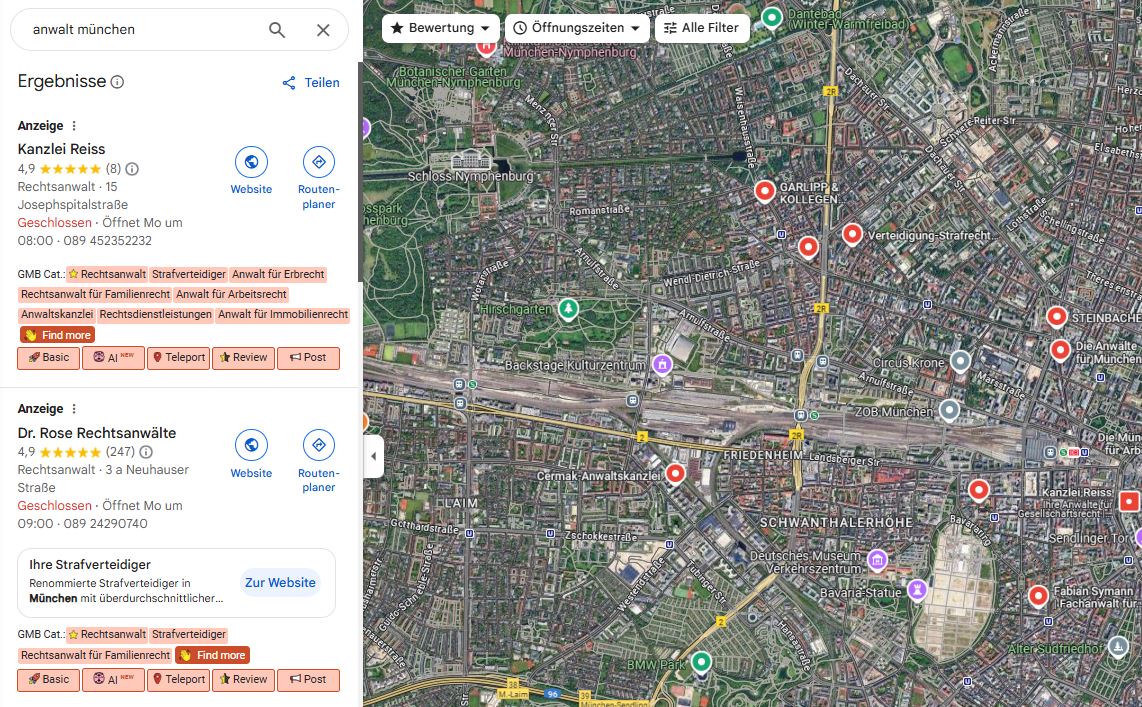Click AI button for Dr. Rose

pyautogui.click(x=114, y=679)
